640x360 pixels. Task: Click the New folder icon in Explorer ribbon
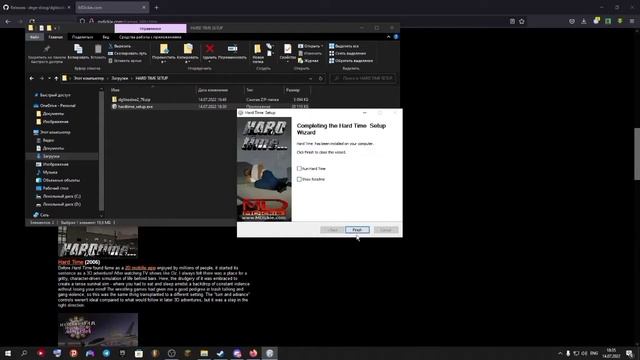pyautogui.click(x=258, y=49)
